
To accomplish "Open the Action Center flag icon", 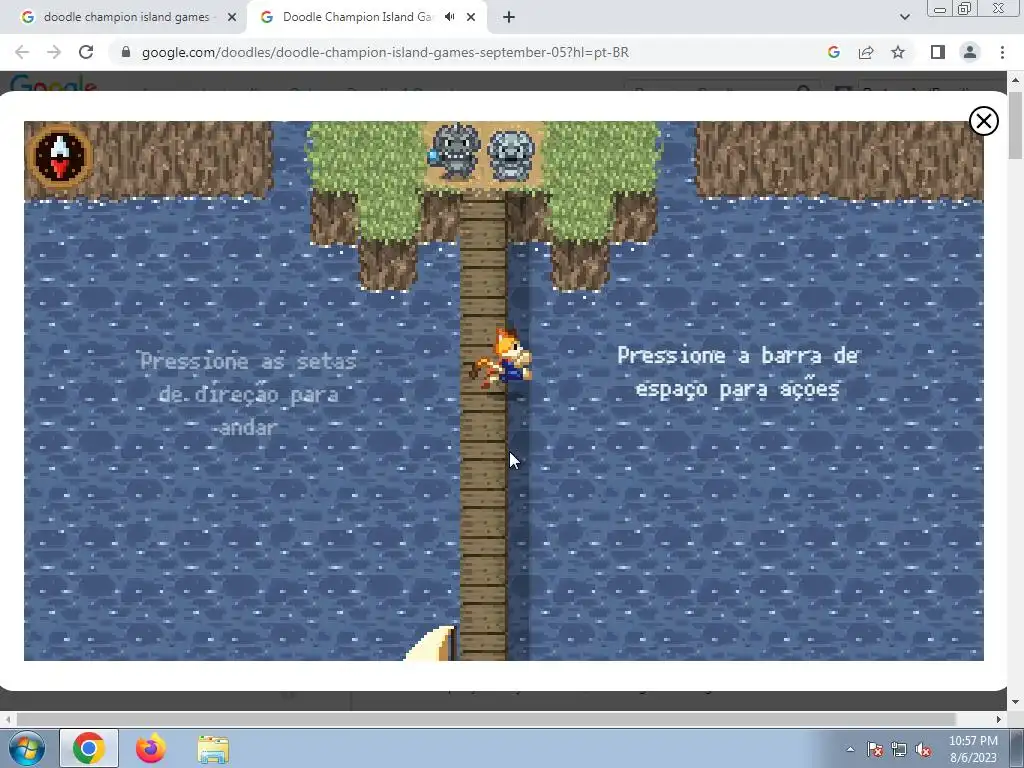I will (875, 749).
